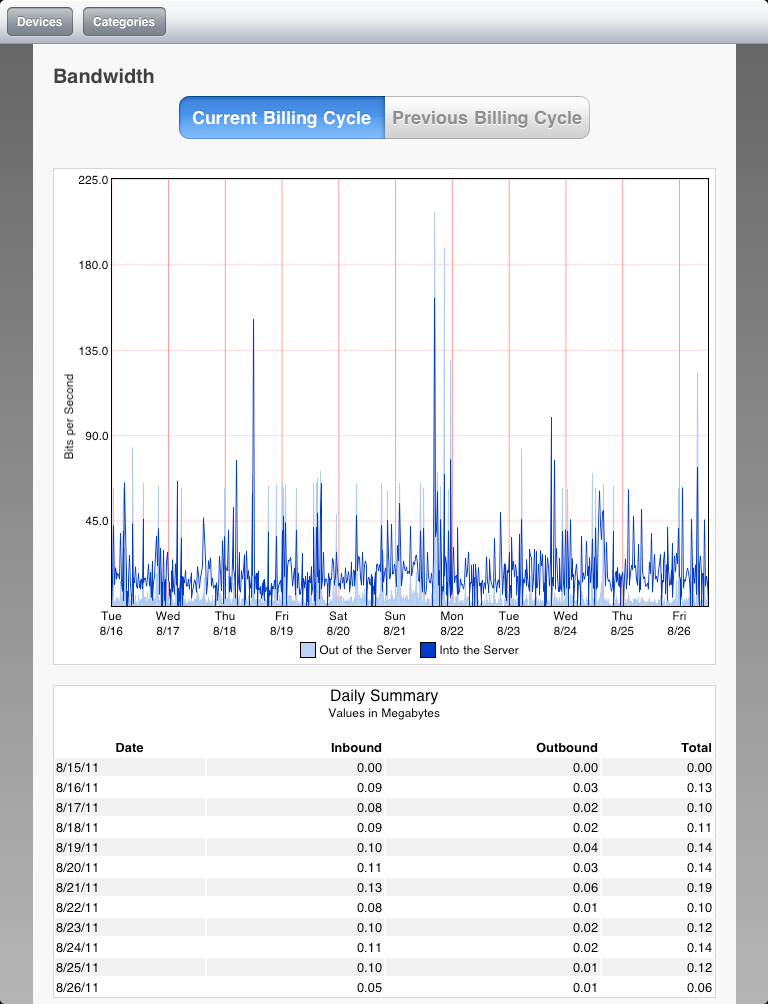The width and height of the screenshot is (768, 1004).
Task: Click the Tue 8/16 label on chart axis
Action: (x=111, y=623)
